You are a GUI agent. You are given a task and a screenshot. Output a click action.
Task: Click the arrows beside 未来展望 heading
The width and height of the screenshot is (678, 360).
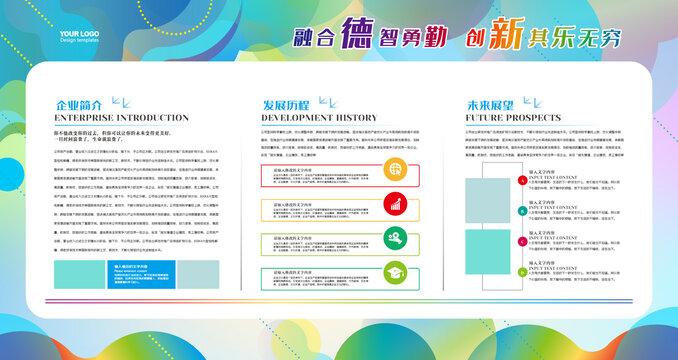point(532,102)
